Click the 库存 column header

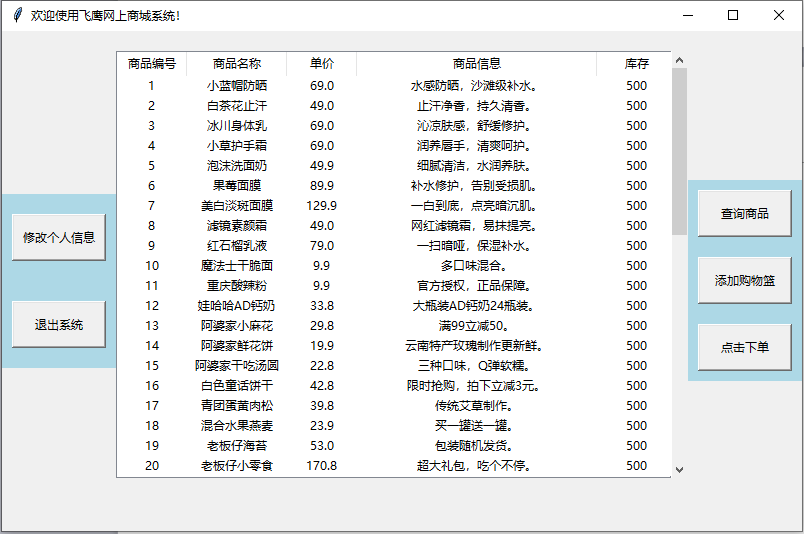coord(636,64)
